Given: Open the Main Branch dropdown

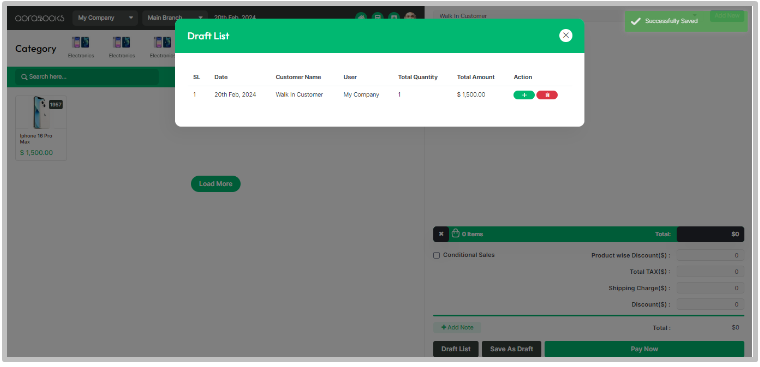Looking at the screenshot, I should point(174,18).
